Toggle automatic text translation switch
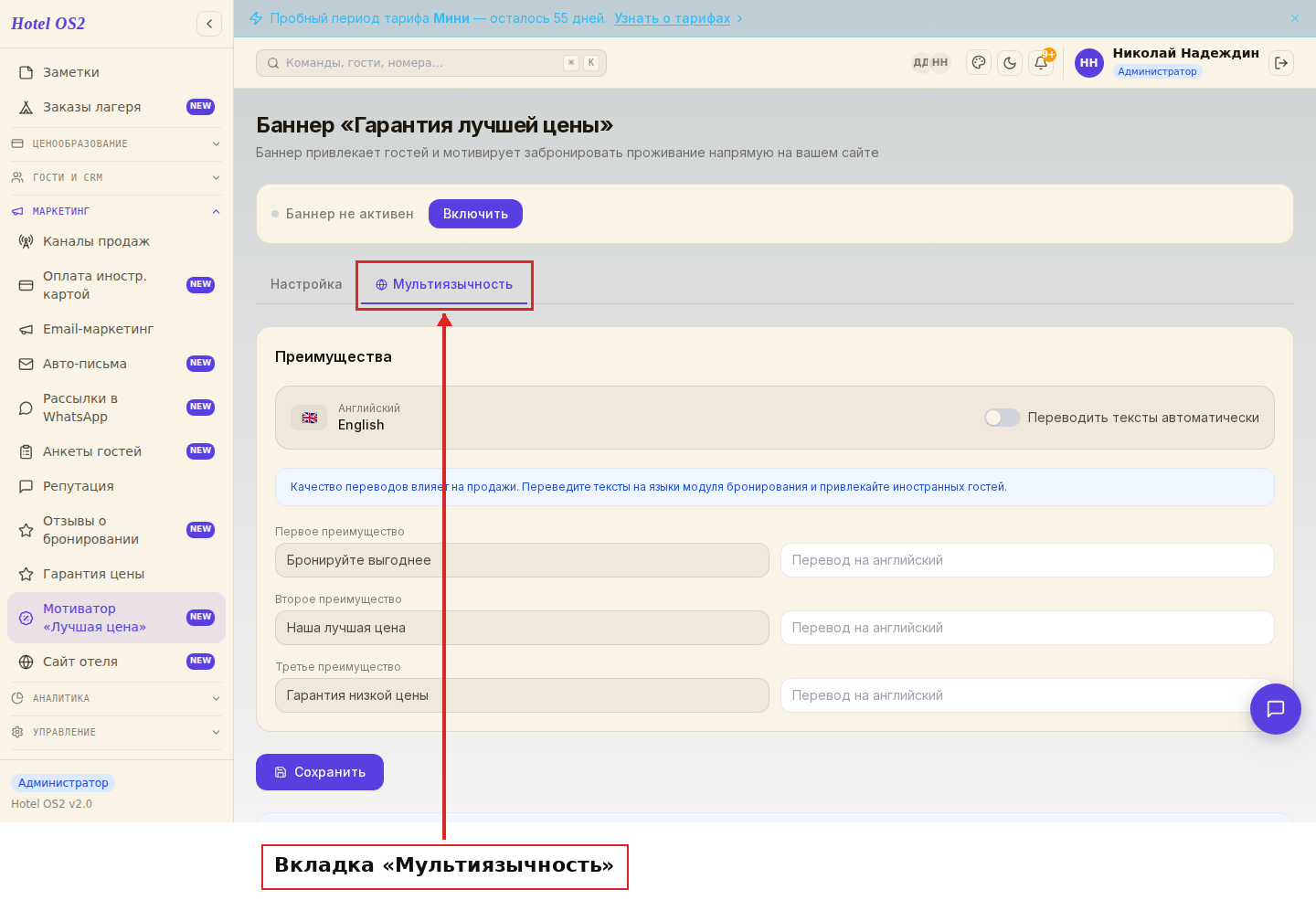 (1002, 418)
